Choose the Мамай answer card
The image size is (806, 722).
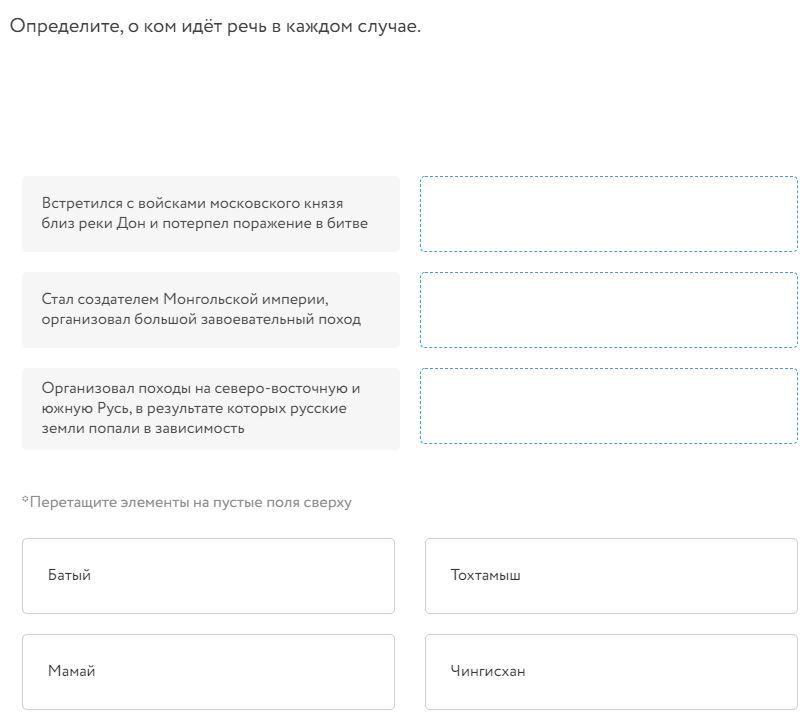208,672
